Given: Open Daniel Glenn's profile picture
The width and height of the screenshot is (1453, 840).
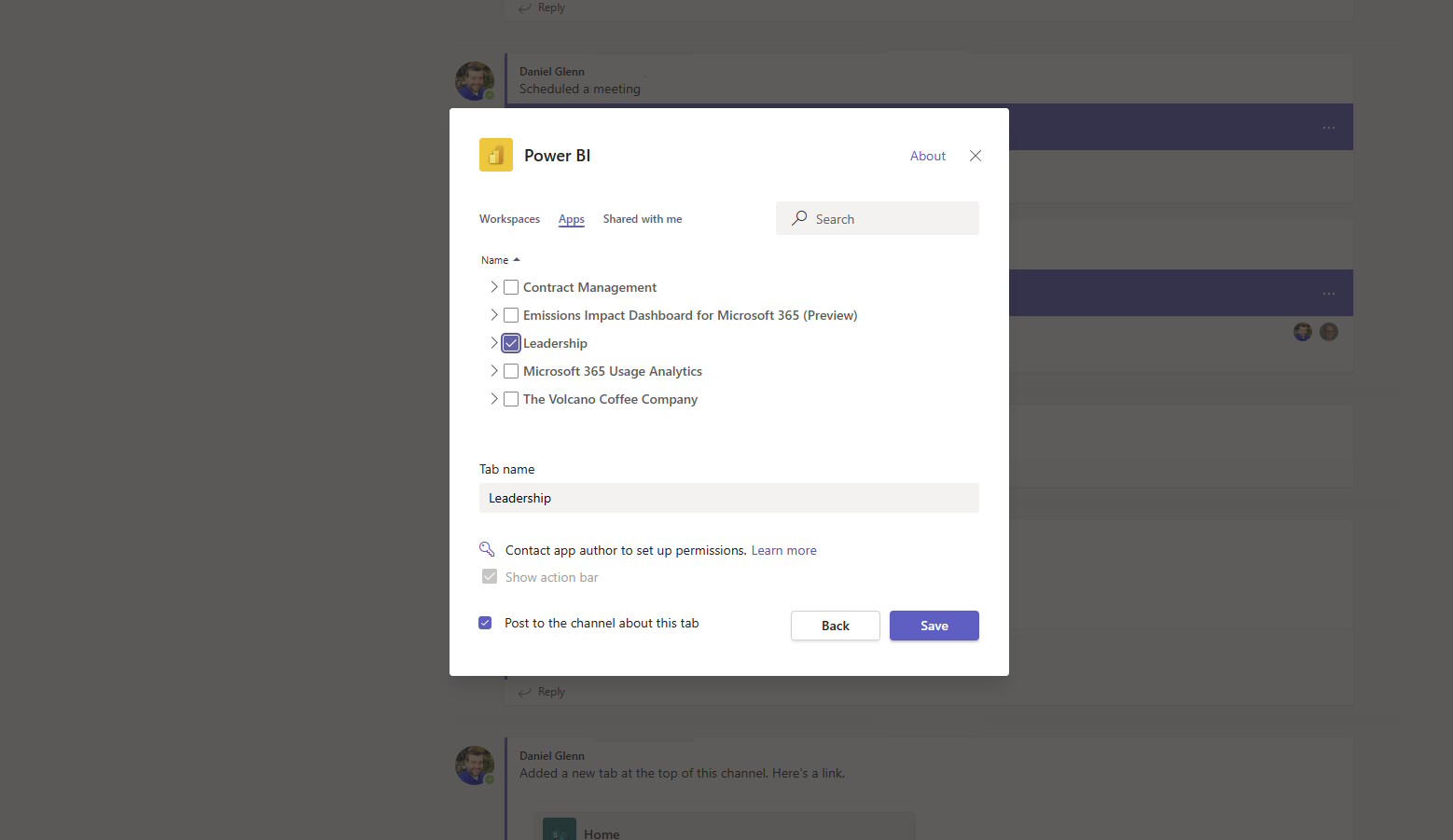Looking at the screenshot, I should pyautogui.click(x=475, y=80).
